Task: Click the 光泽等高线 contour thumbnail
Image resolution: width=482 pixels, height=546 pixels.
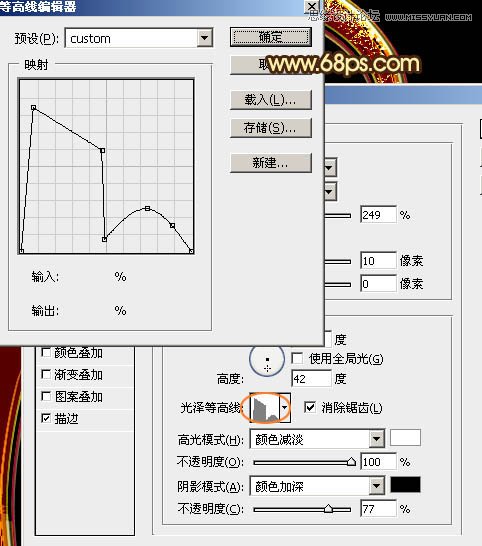Action: [x=265, y=408]
